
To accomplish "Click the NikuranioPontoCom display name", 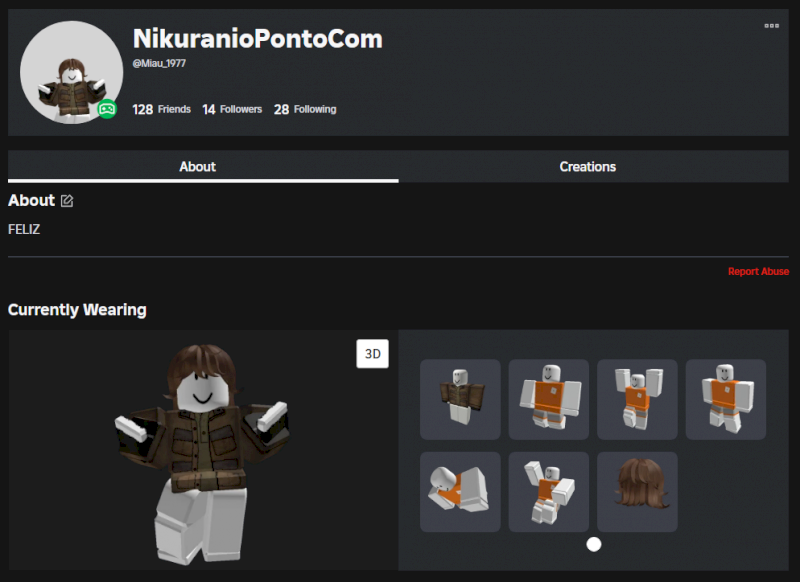I will tap(258, 38).
